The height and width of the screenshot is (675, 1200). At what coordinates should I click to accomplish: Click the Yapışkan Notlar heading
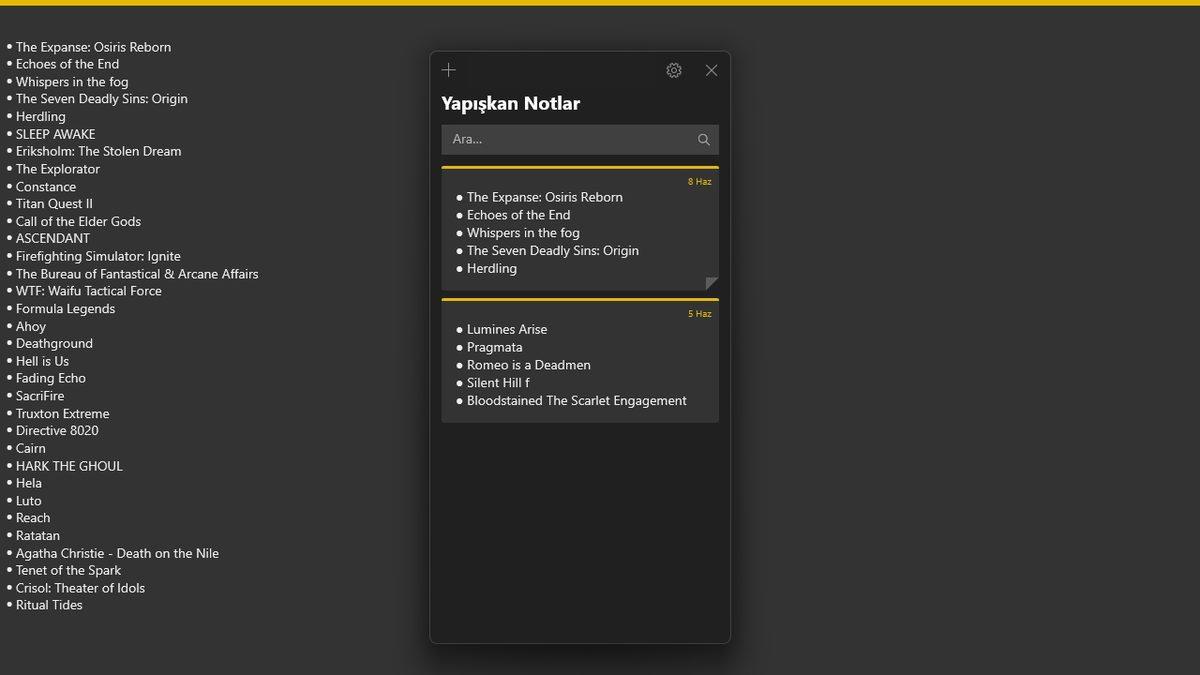coord(510,104)
